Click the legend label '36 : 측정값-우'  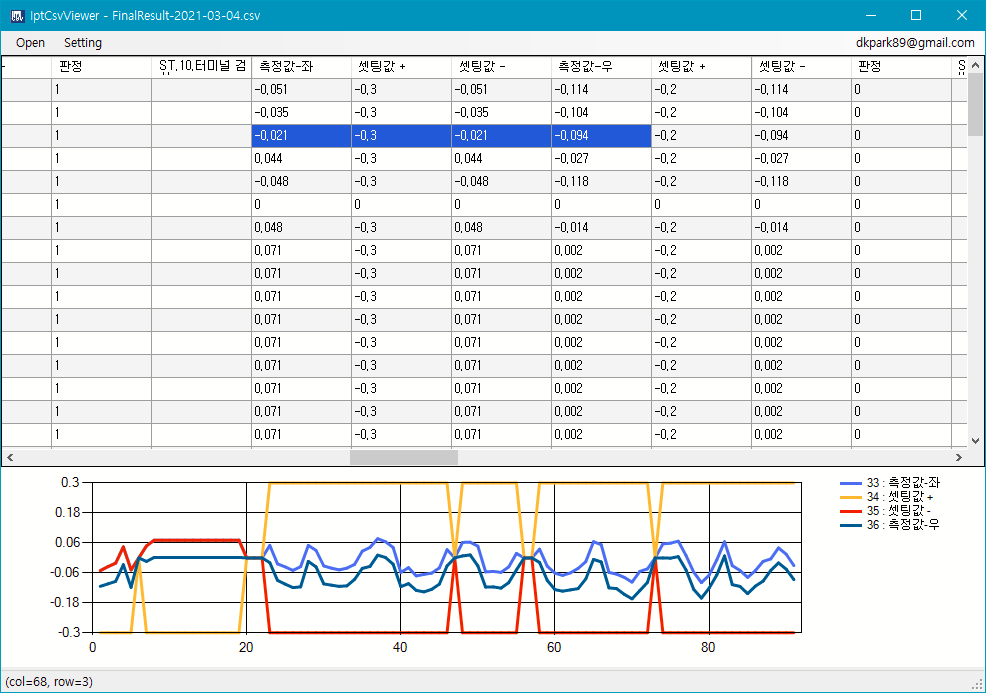point(903,524)
